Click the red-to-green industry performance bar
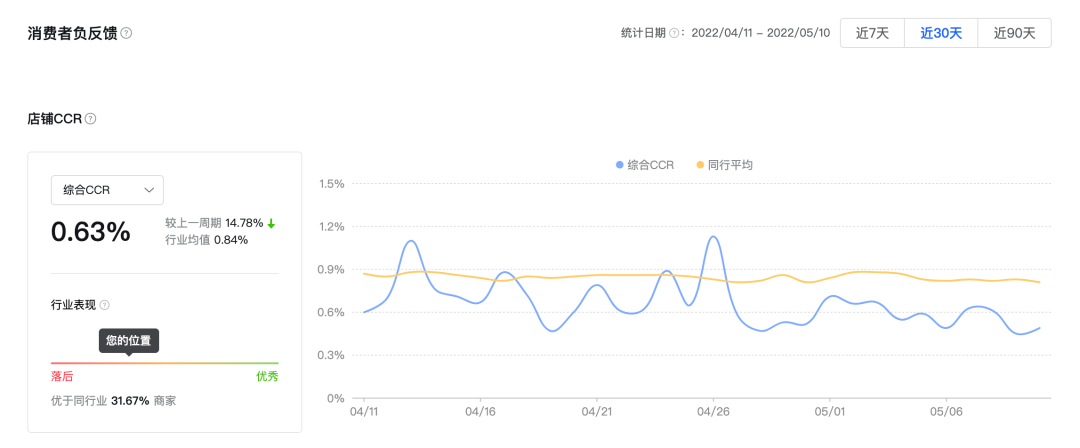Image resolution: width=1080 pixels, height=448 pixels. (x=165, y=363)
